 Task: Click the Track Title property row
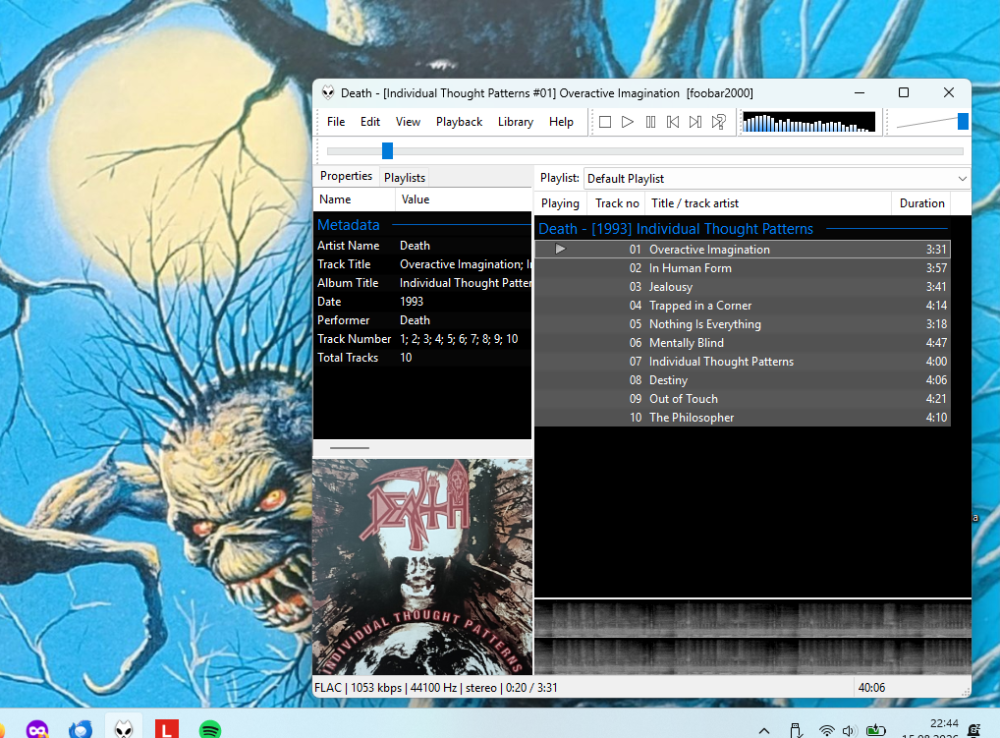[x=423, y=264]
